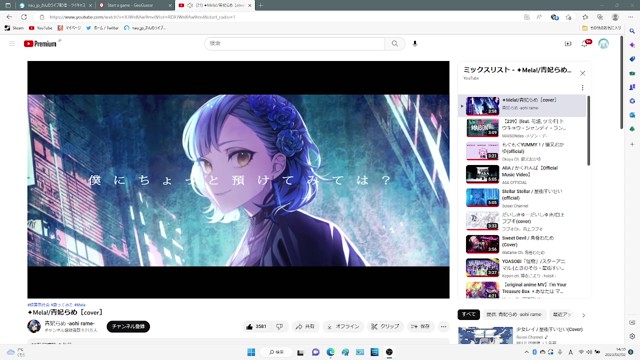Viewport: 640px width, 360px height.
Task: Open the share button below video
Action: pyautogui.click(x=305, y=327)
